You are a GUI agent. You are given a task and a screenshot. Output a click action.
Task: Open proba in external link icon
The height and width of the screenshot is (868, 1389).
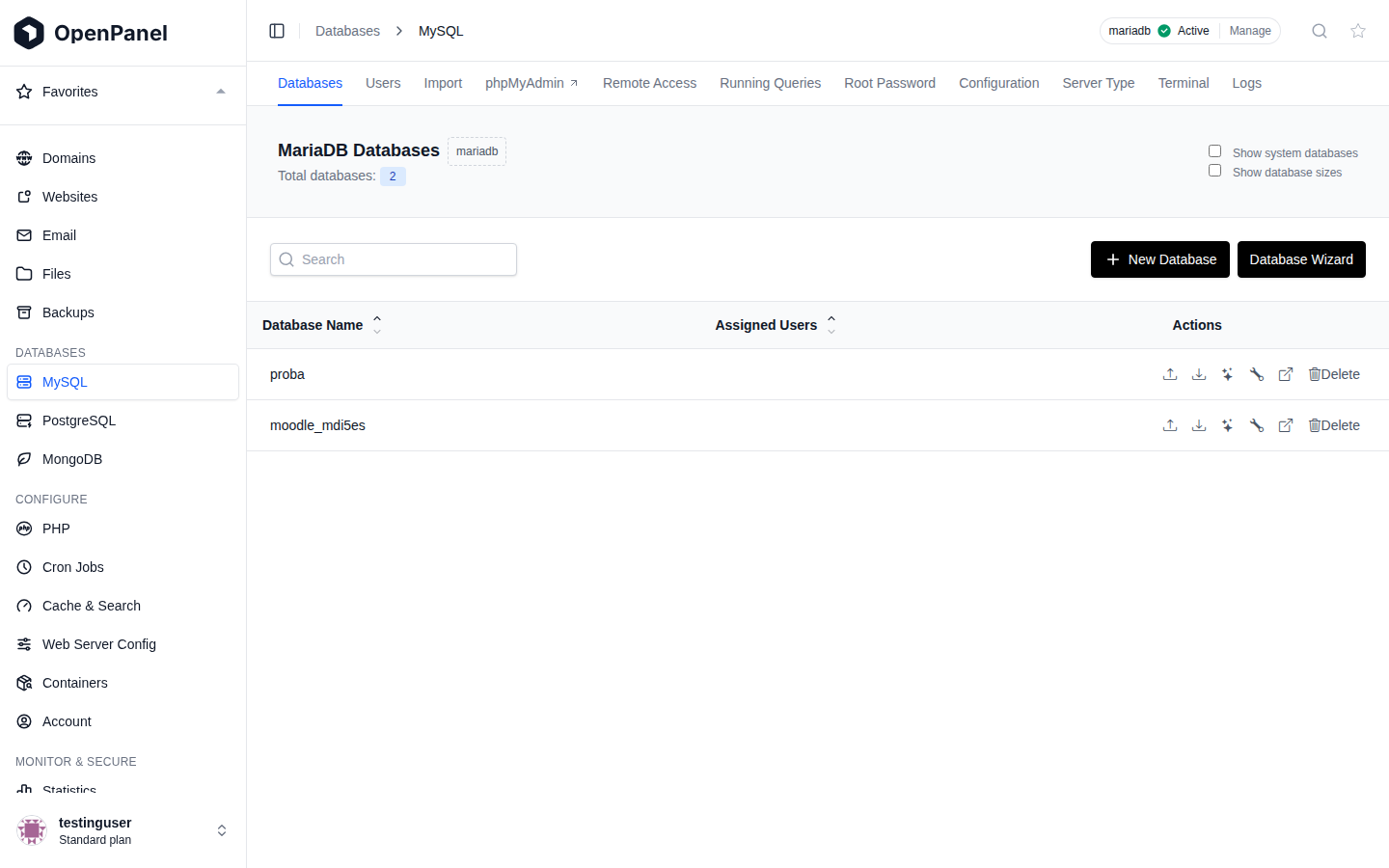click(1286, 374)
